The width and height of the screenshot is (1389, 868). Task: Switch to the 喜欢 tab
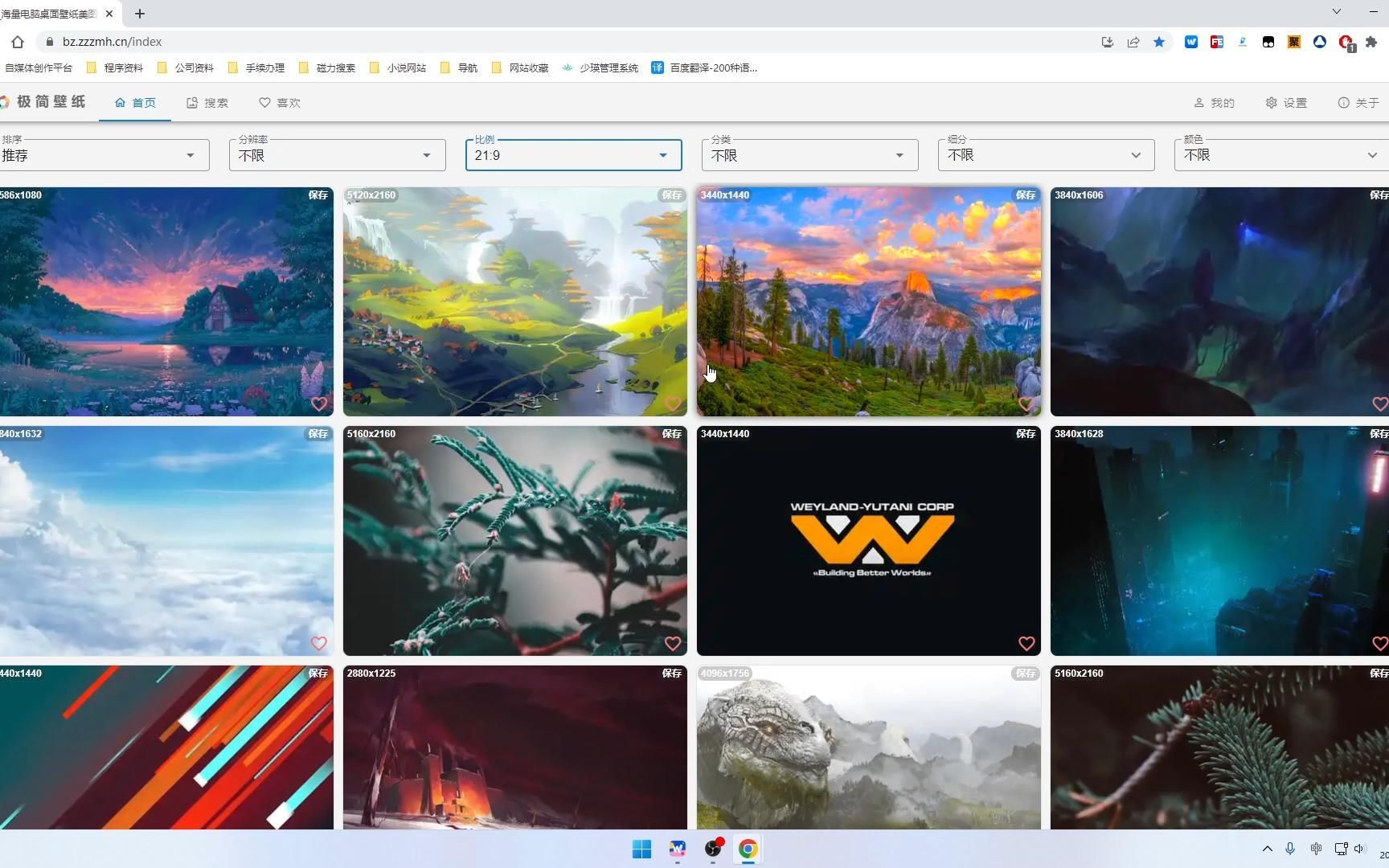(280, 103)
